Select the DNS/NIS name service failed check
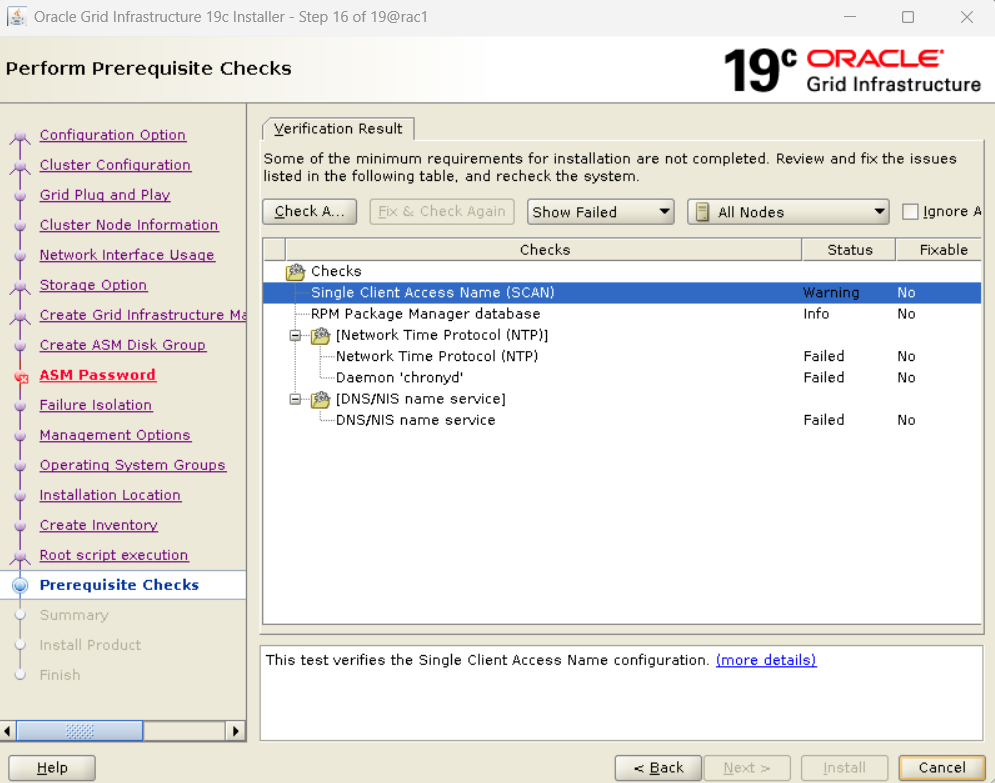Screen dimensions: 995x783 (x=622, y=420)
